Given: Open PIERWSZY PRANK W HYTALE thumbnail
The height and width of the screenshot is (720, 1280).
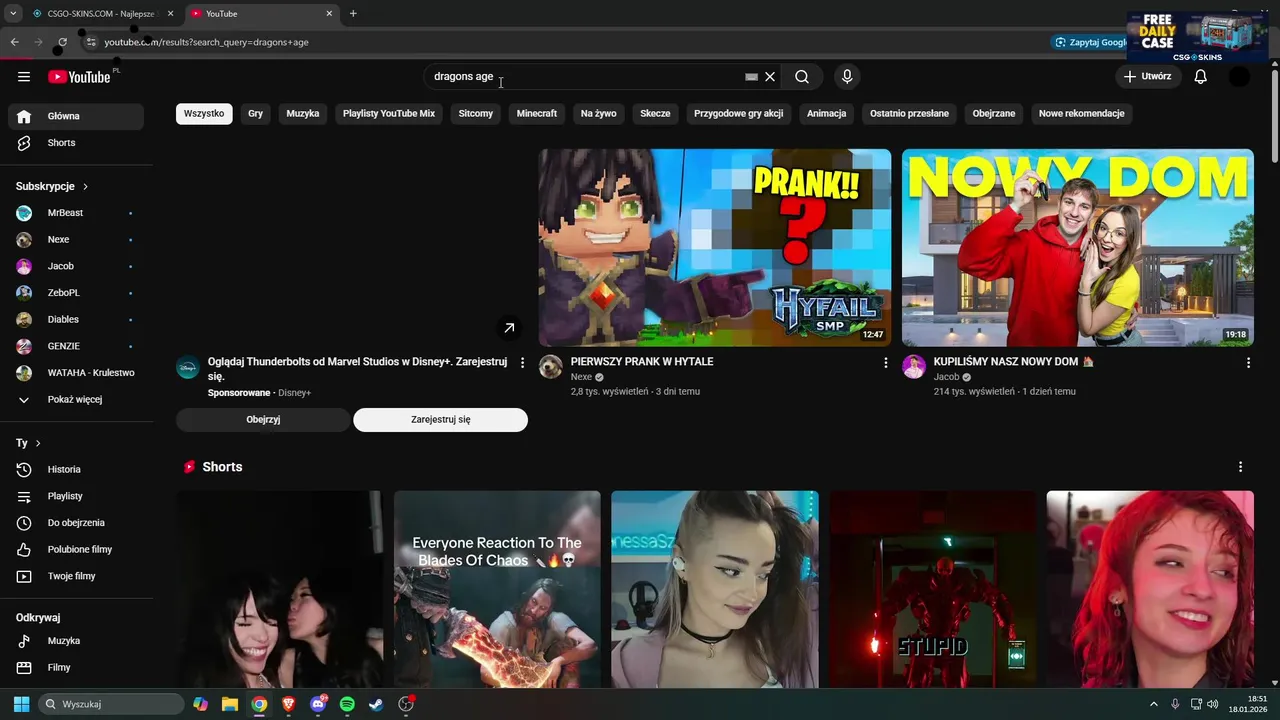Looking at the screenshot, I should coord(715,248).
